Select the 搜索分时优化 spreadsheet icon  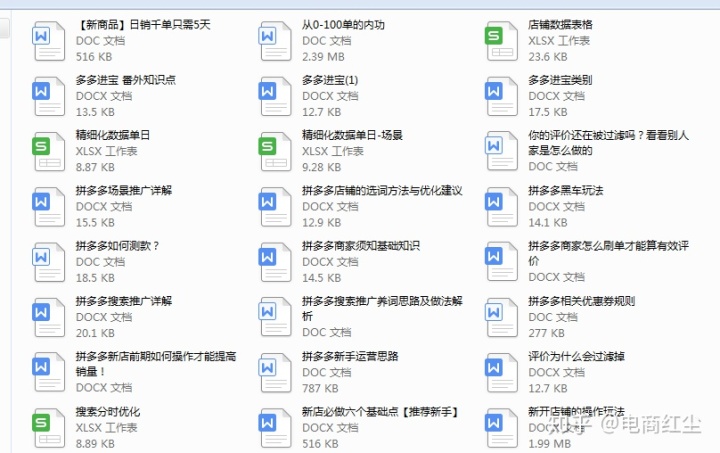pyautogui.click(x=48, y=428)
